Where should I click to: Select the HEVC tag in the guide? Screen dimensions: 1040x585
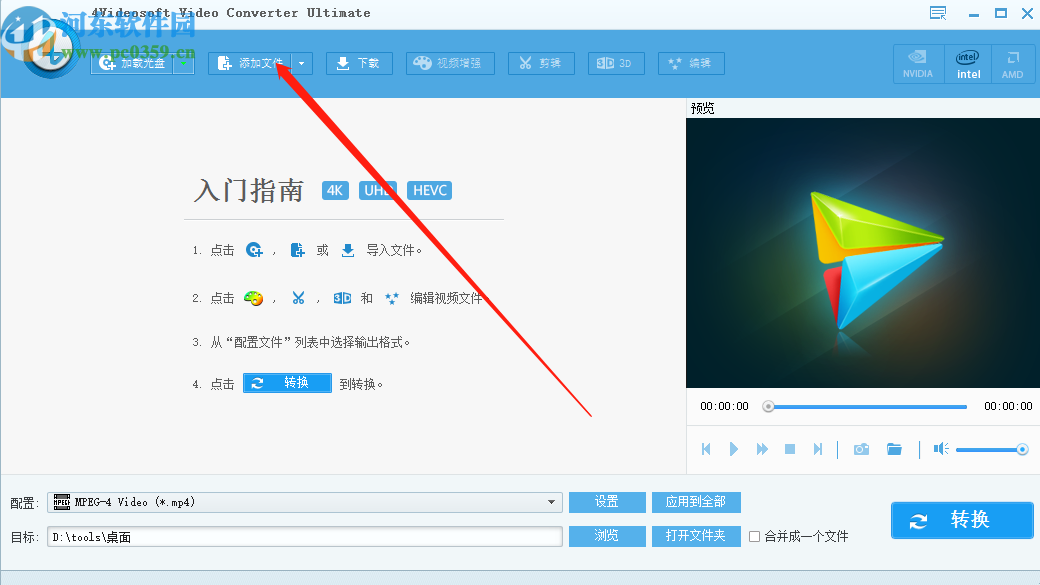coord(429,190)
